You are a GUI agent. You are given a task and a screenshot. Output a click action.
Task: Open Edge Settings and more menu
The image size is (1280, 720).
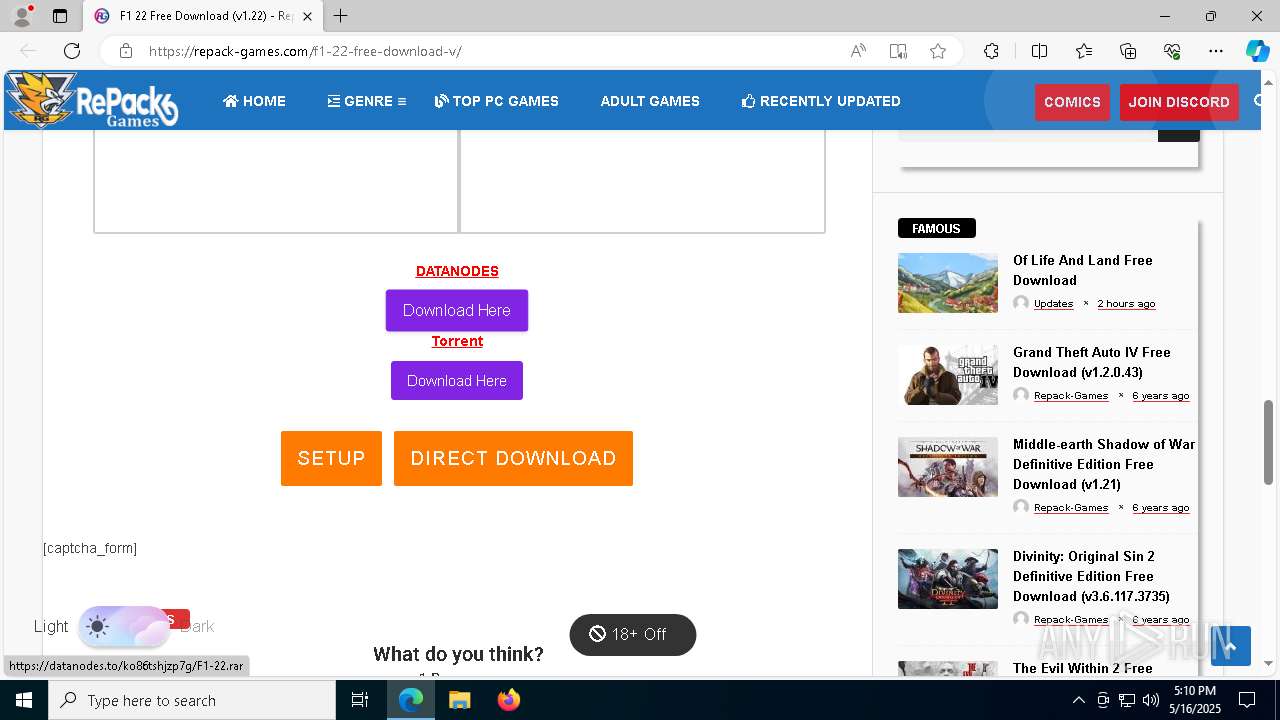[x=1216, y=51]
